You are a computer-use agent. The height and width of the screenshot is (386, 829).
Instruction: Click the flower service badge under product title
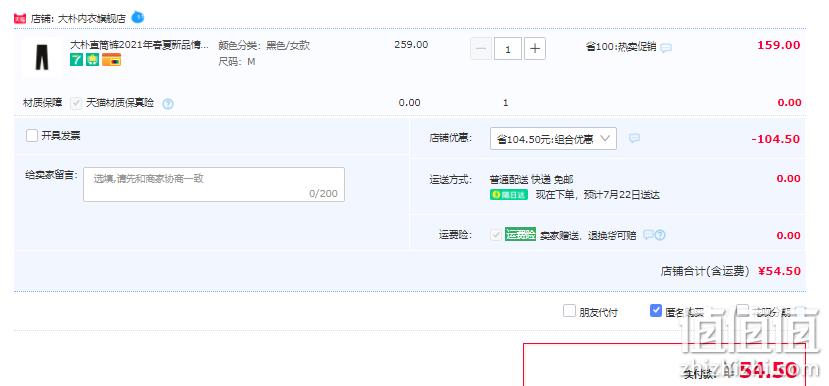pos(92,60)
